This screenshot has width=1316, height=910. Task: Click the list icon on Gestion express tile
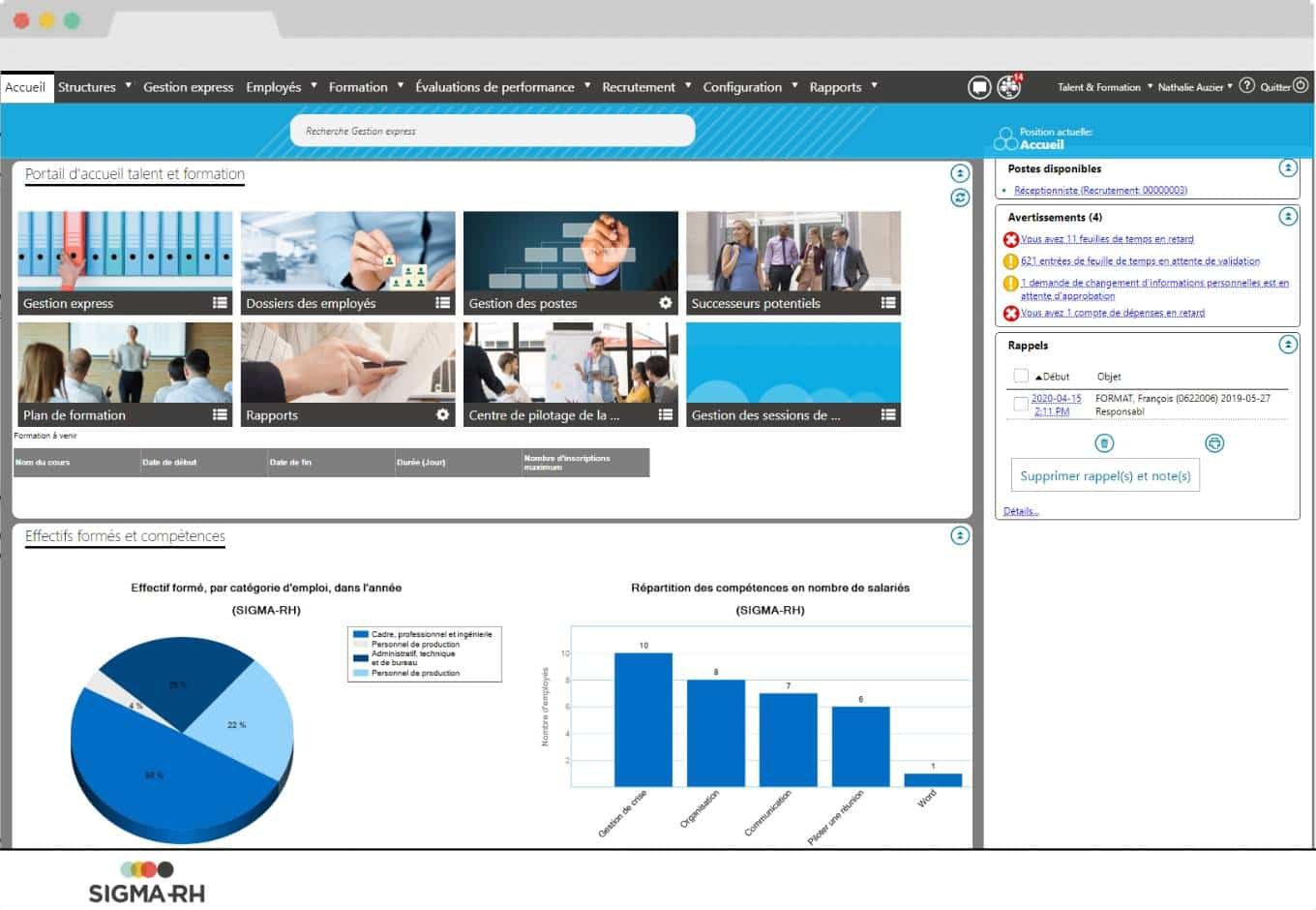coord(220,303)
